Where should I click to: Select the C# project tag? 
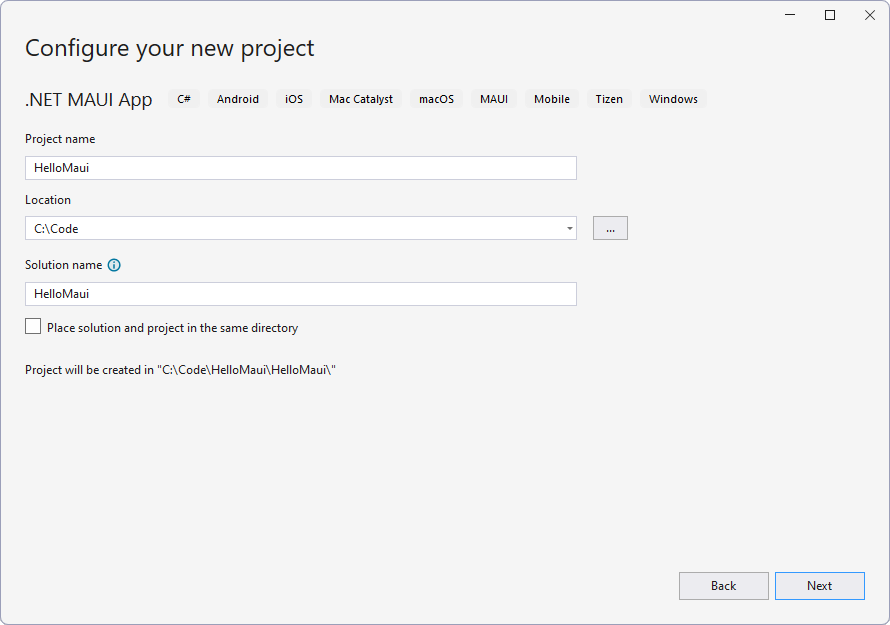(184, 98)
